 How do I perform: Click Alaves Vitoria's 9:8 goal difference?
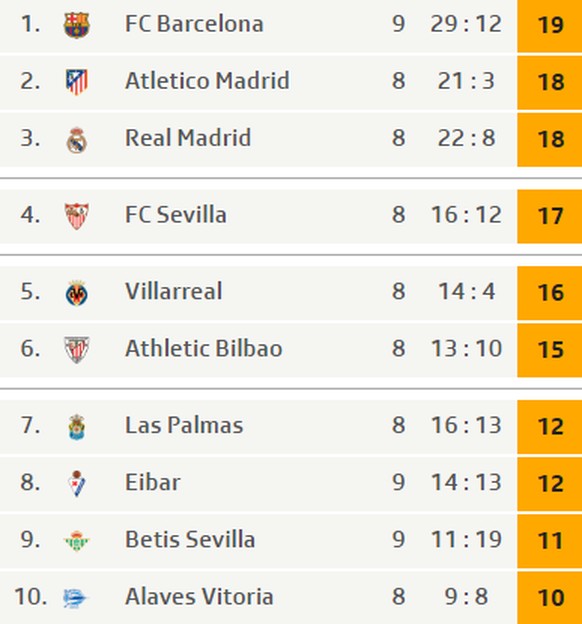tap(466, 597)
